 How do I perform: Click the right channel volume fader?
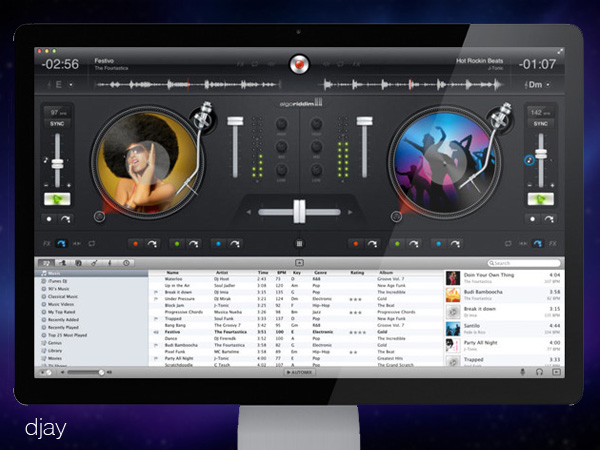pyautogui.click(x=364, y=121)
